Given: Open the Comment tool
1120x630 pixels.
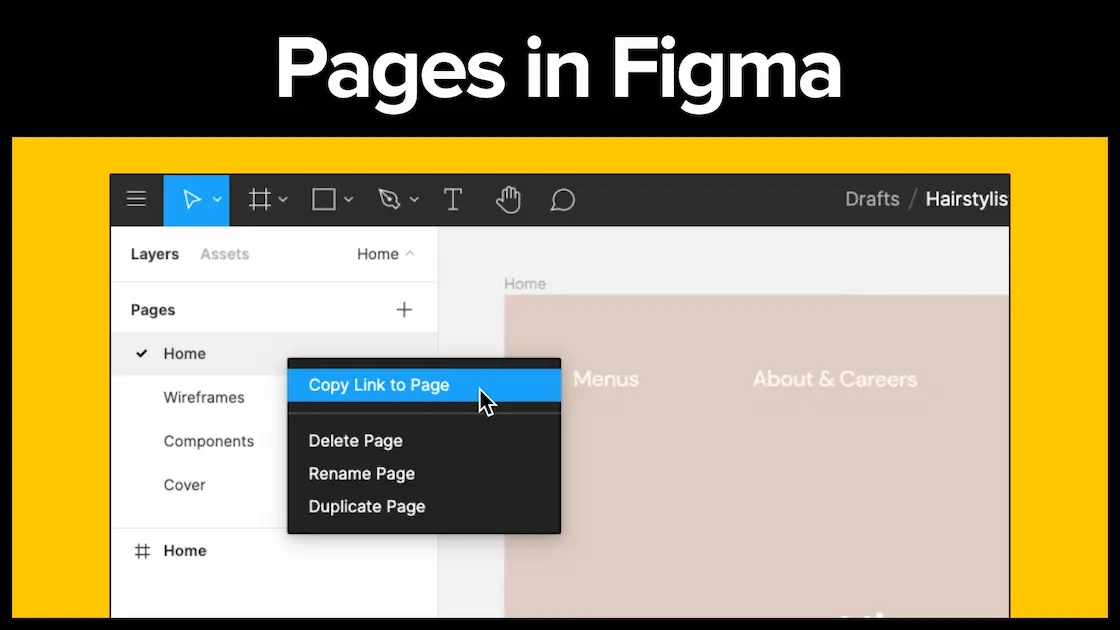Looking at the screenshot, I should click(x=562, y=200).
